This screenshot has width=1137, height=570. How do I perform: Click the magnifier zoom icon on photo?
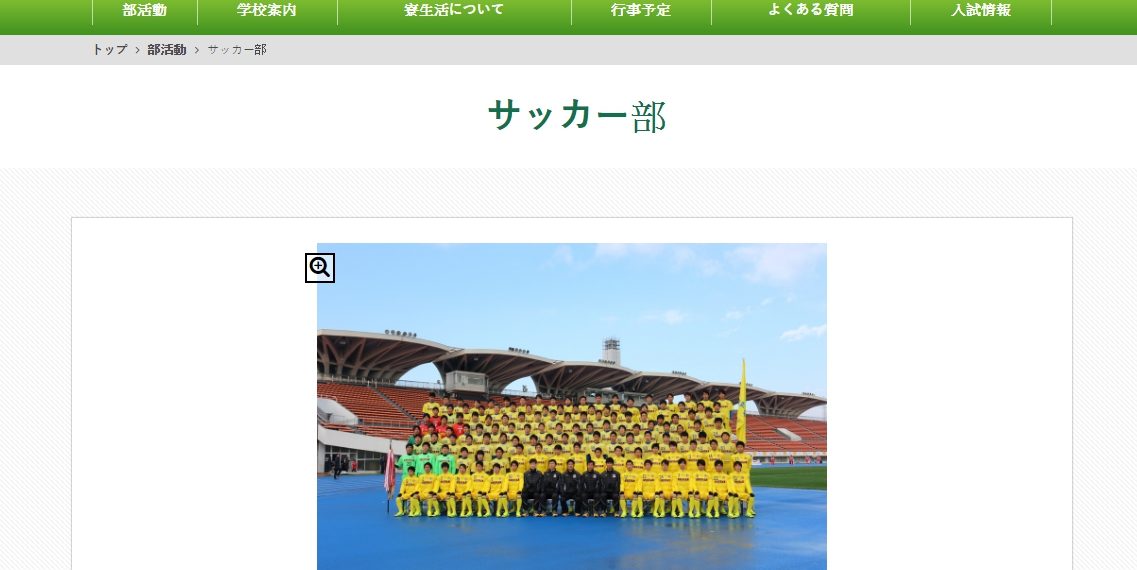[320, 268]
